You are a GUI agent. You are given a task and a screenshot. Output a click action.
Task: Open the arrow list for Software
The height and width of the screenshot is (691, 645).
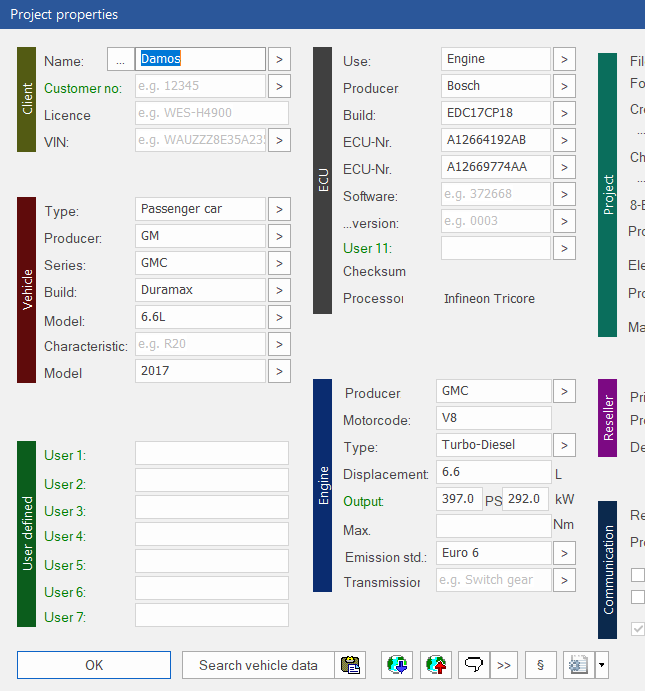tap(564, 194)
